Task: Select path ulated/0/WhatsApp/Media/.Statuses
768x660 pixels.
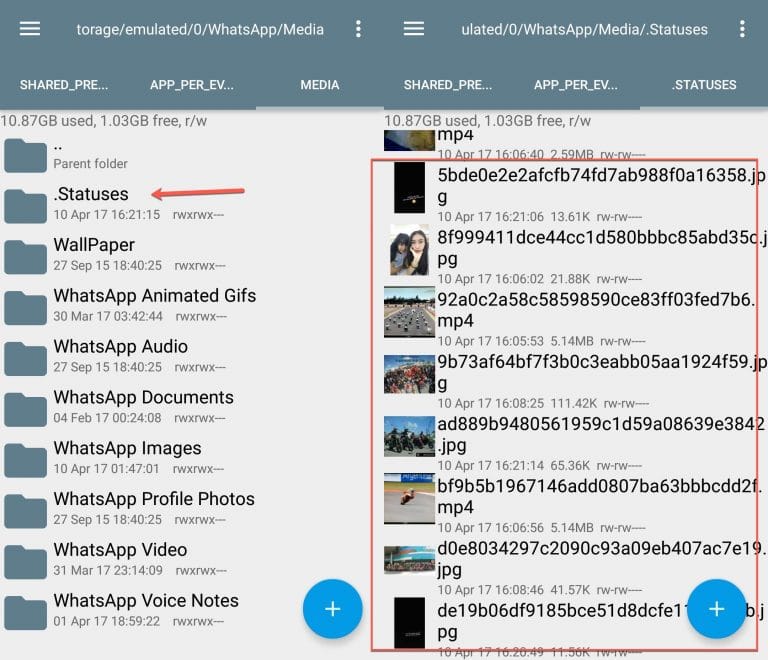Action: 584,29
